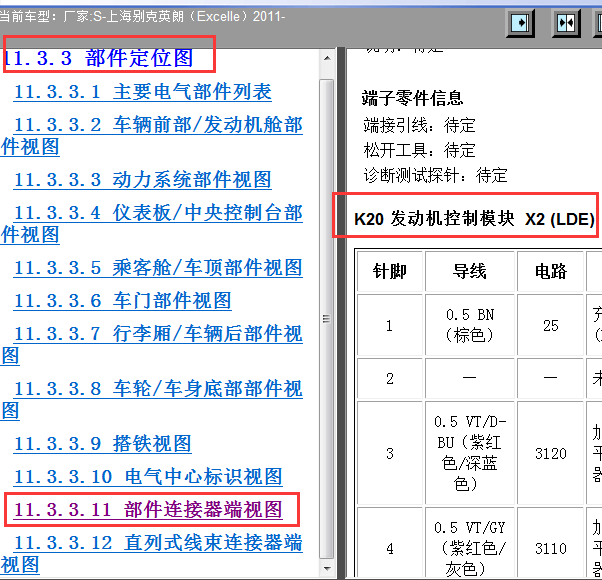Click the 针脚 column header

[x=390, y=271]
